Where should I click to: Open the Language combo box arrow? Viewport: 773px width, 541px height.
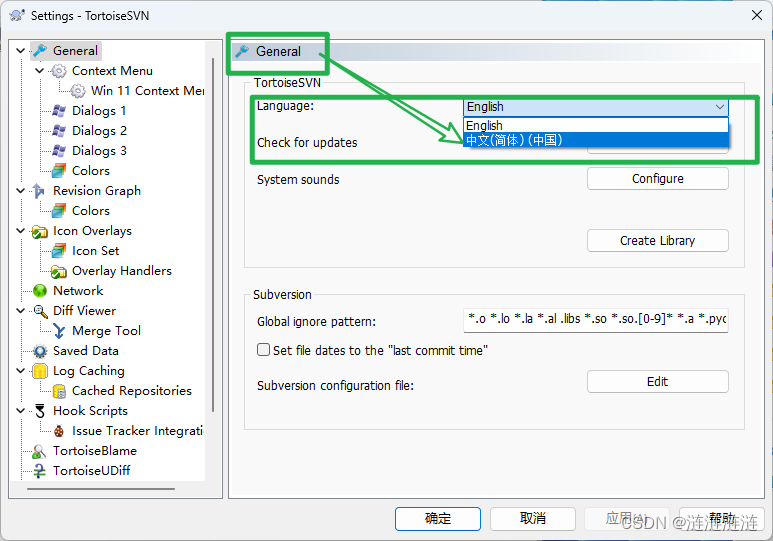pos(719,107)
